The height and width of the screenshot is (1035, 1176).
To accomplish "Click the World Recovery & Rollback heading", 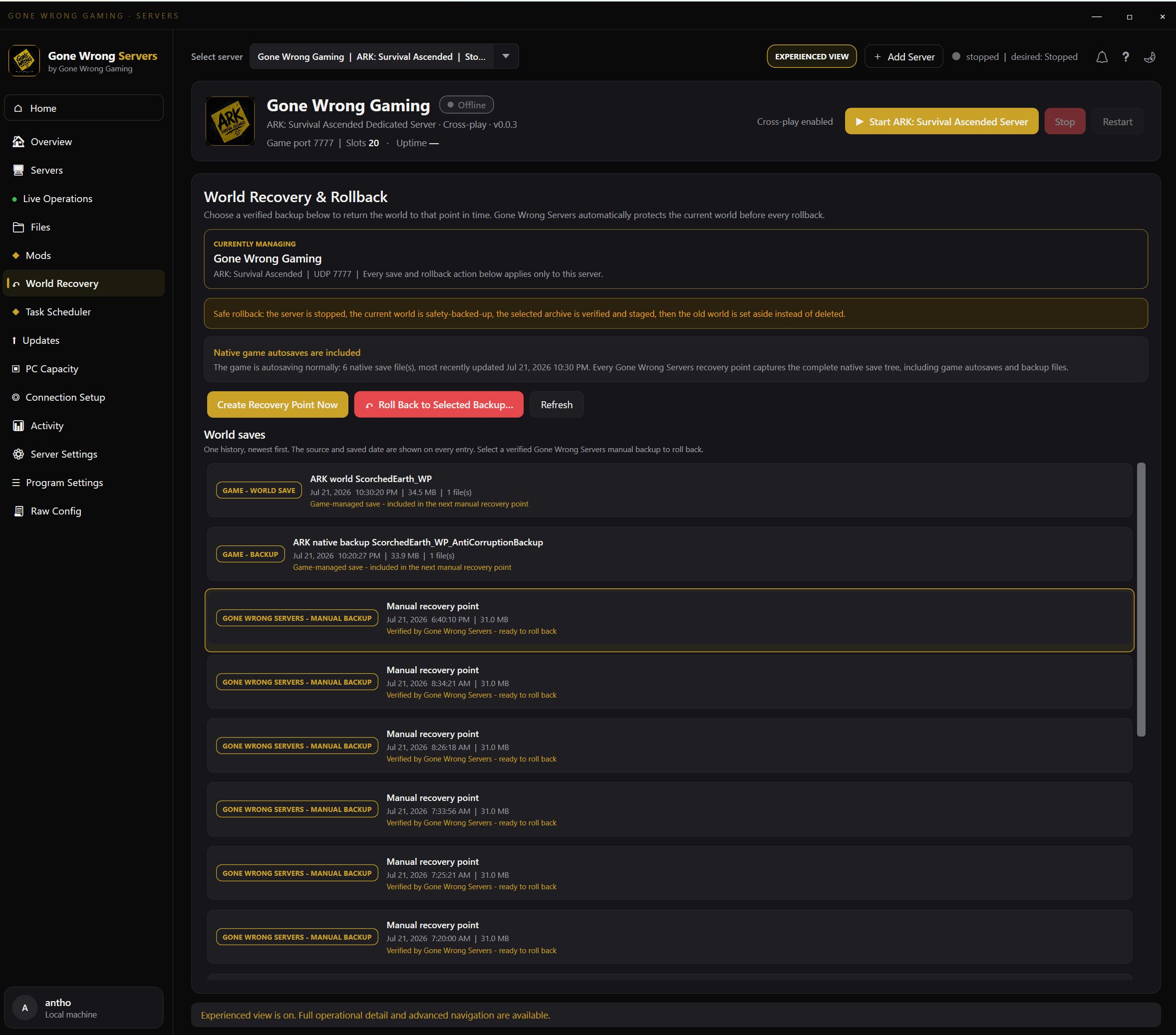I will coord(295,197).
